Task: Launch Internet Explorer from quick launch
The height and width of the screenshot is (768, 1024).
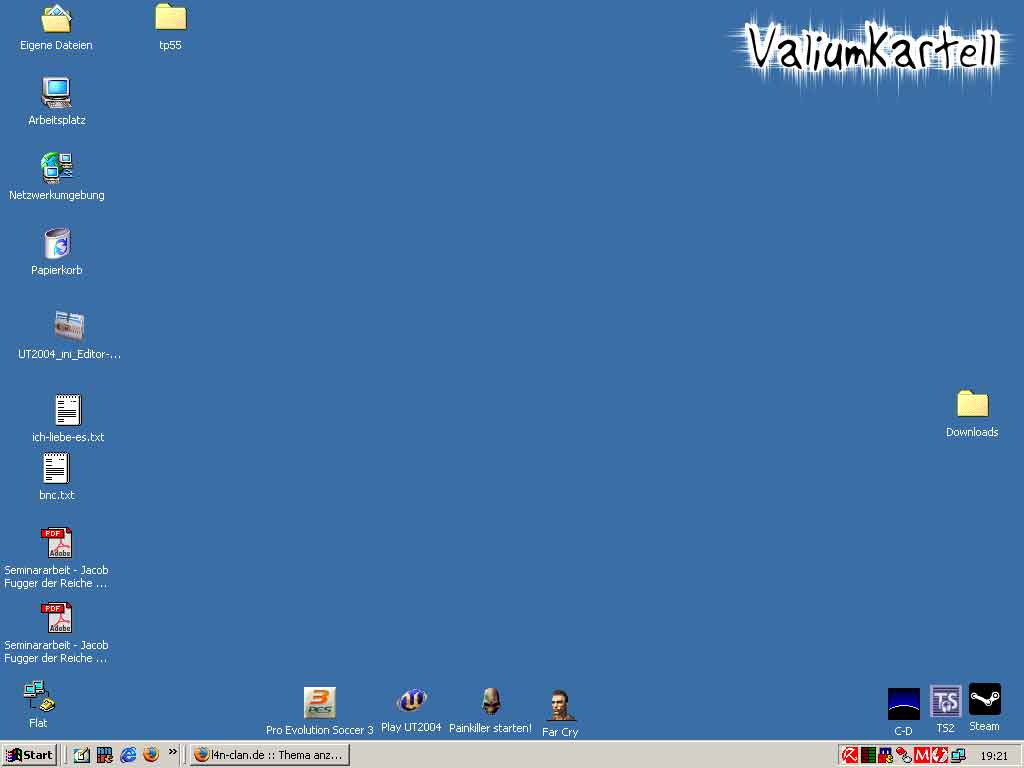Action: click(x=128, y=755)
